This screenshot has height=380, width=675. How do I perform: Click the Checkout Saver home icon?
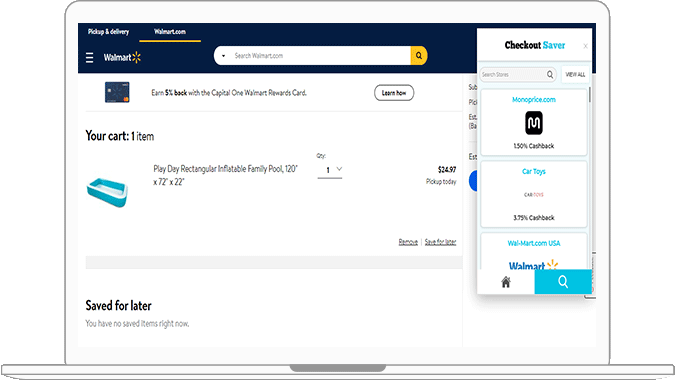[506, 282]
